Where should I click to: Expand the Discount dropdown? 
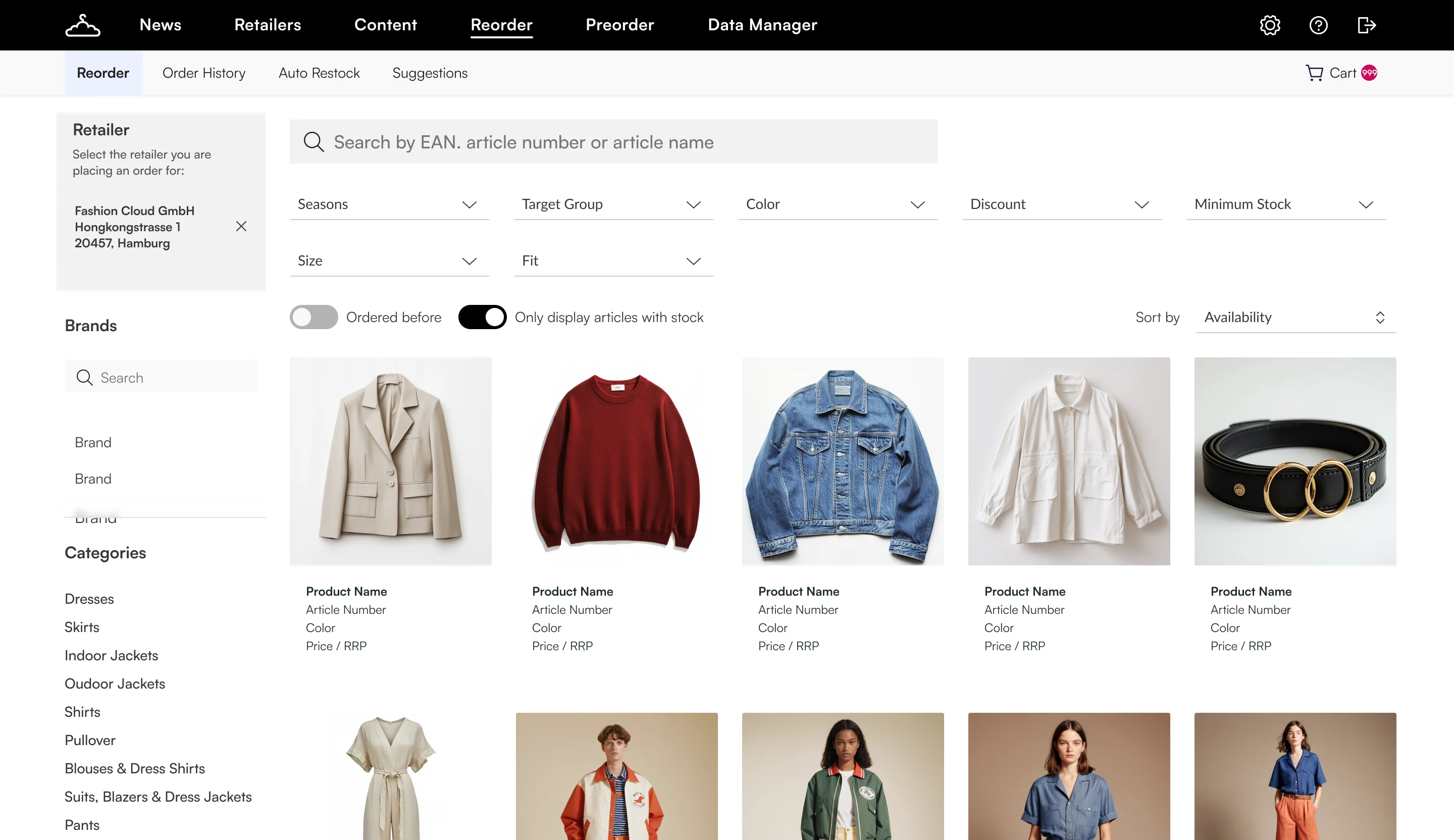tap(1062, 204)
